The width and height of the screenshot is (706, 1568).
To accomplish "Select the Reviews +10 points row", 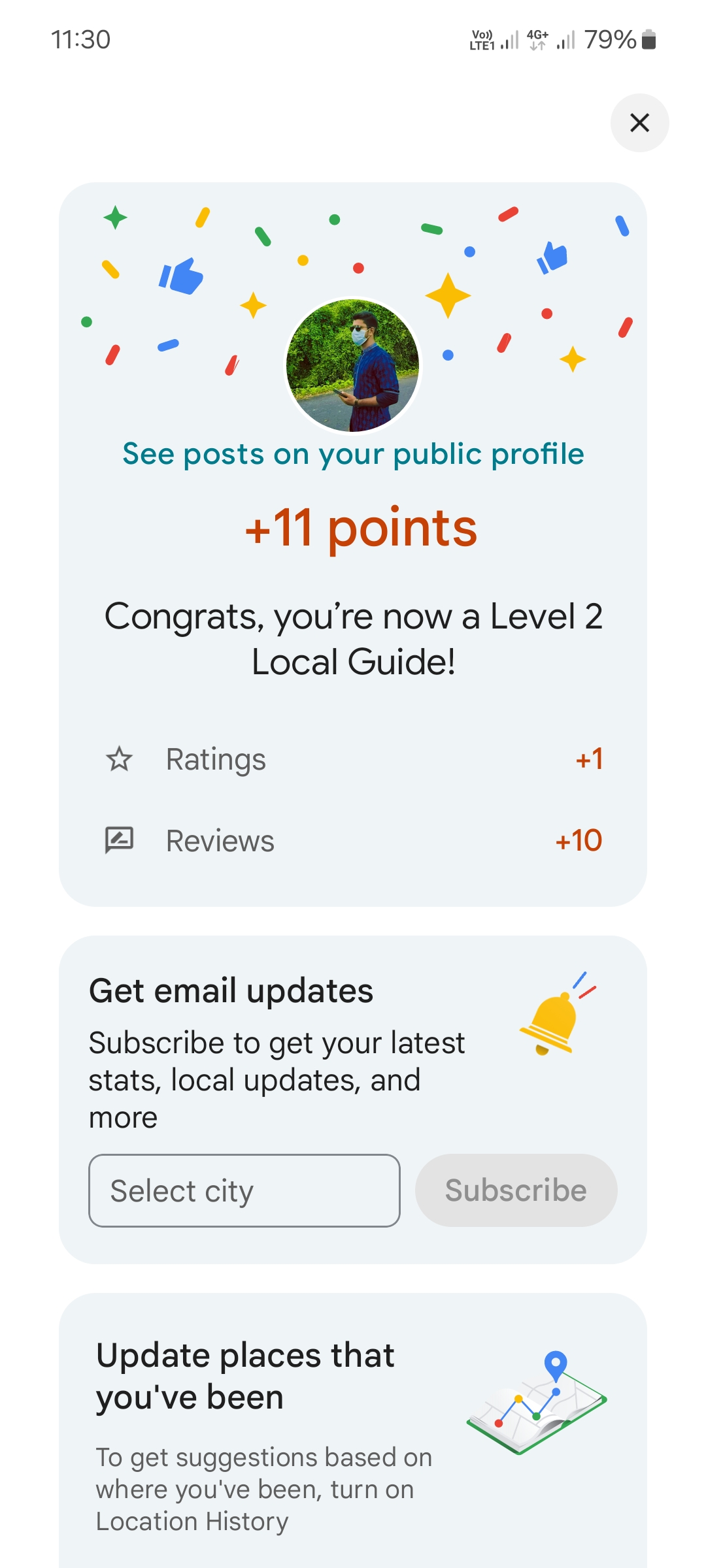I will tap(353, 840).
